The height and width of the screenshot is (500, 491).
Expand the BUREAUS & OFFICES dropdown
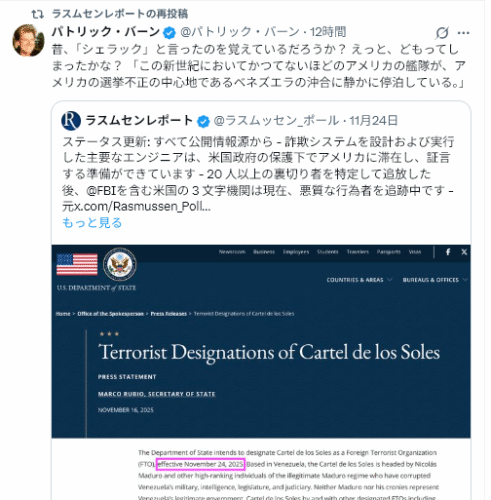click(435, 280)
